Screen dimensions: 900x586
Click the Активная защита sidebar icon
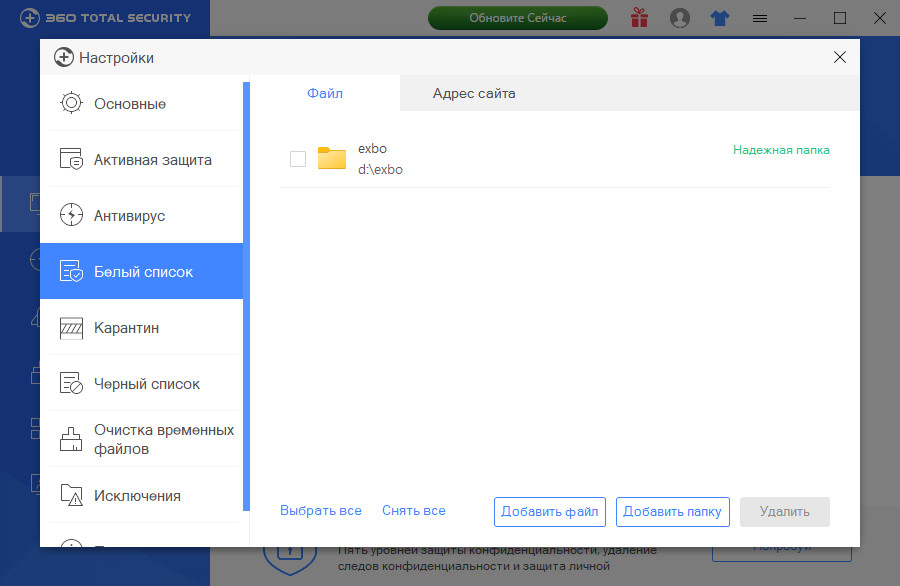71,159
